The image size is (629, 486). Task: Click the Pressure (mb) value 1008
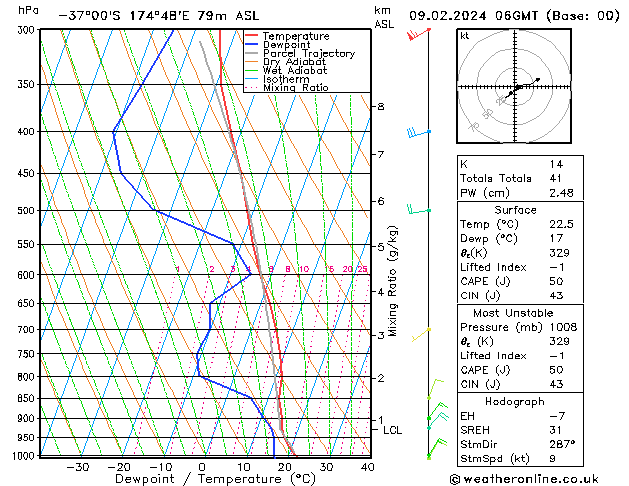point(563,327)
